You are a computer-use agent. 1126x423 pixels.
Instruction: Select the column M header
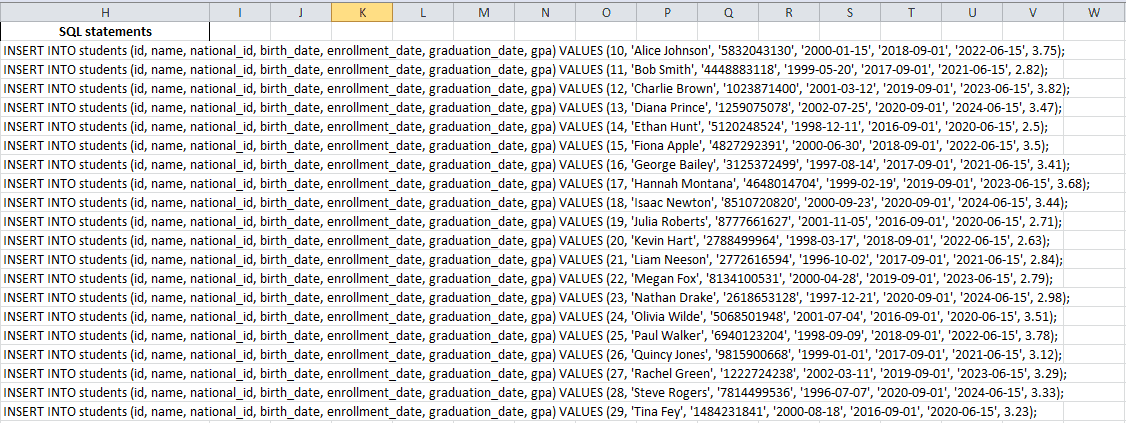(x=483, y=12)
